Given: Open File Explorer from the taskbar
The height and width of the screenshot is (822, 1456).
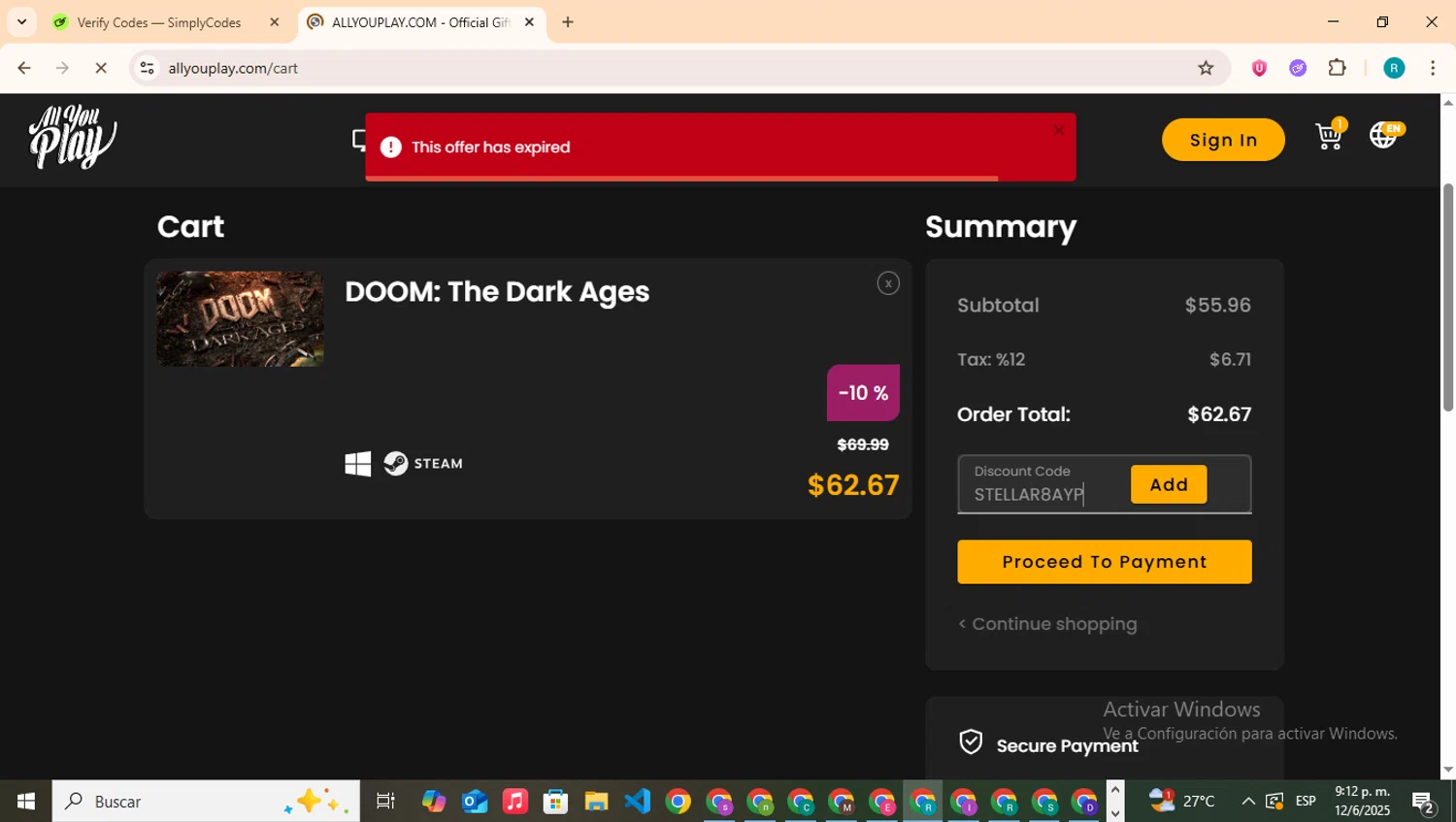Looking at the screenshot, I should [596, 801].
